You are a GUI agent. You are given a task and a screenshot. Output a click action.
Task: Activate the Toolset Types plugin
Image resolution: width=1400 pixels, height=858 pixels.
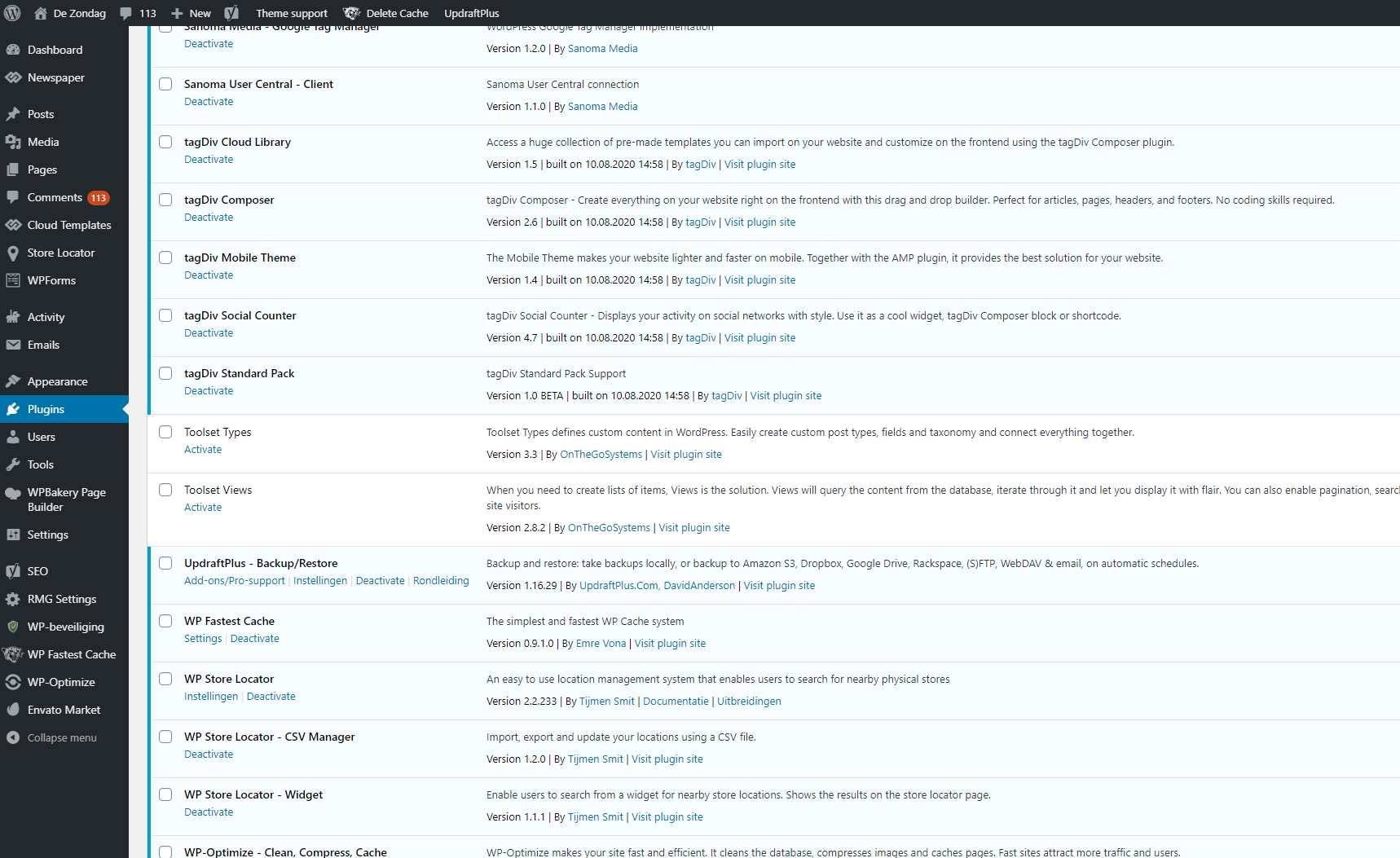(x=203, y=450)
